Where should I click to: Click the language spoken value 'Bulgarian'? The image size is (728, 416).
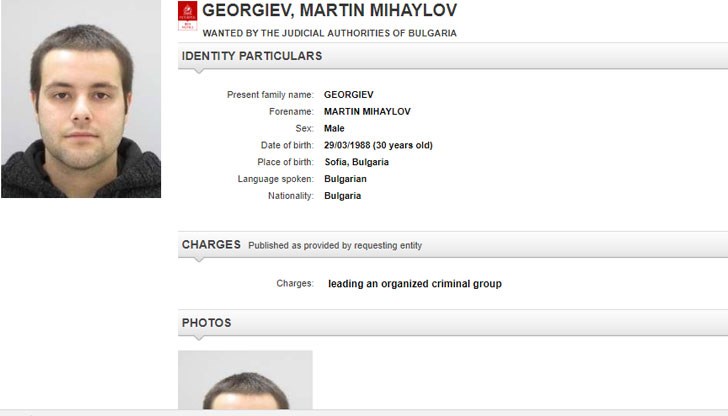345,179
